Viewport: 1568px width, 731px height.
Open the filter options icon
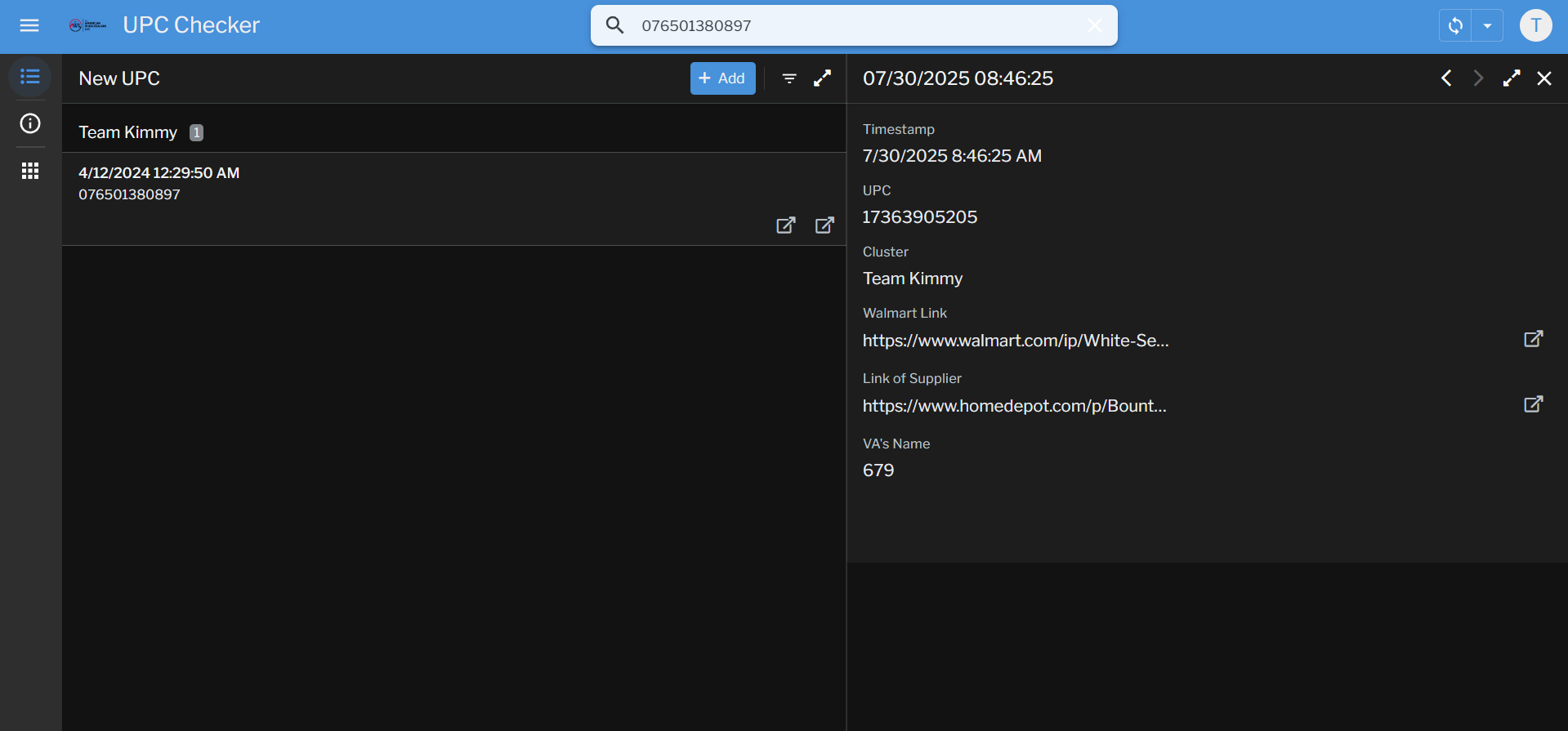789,78
